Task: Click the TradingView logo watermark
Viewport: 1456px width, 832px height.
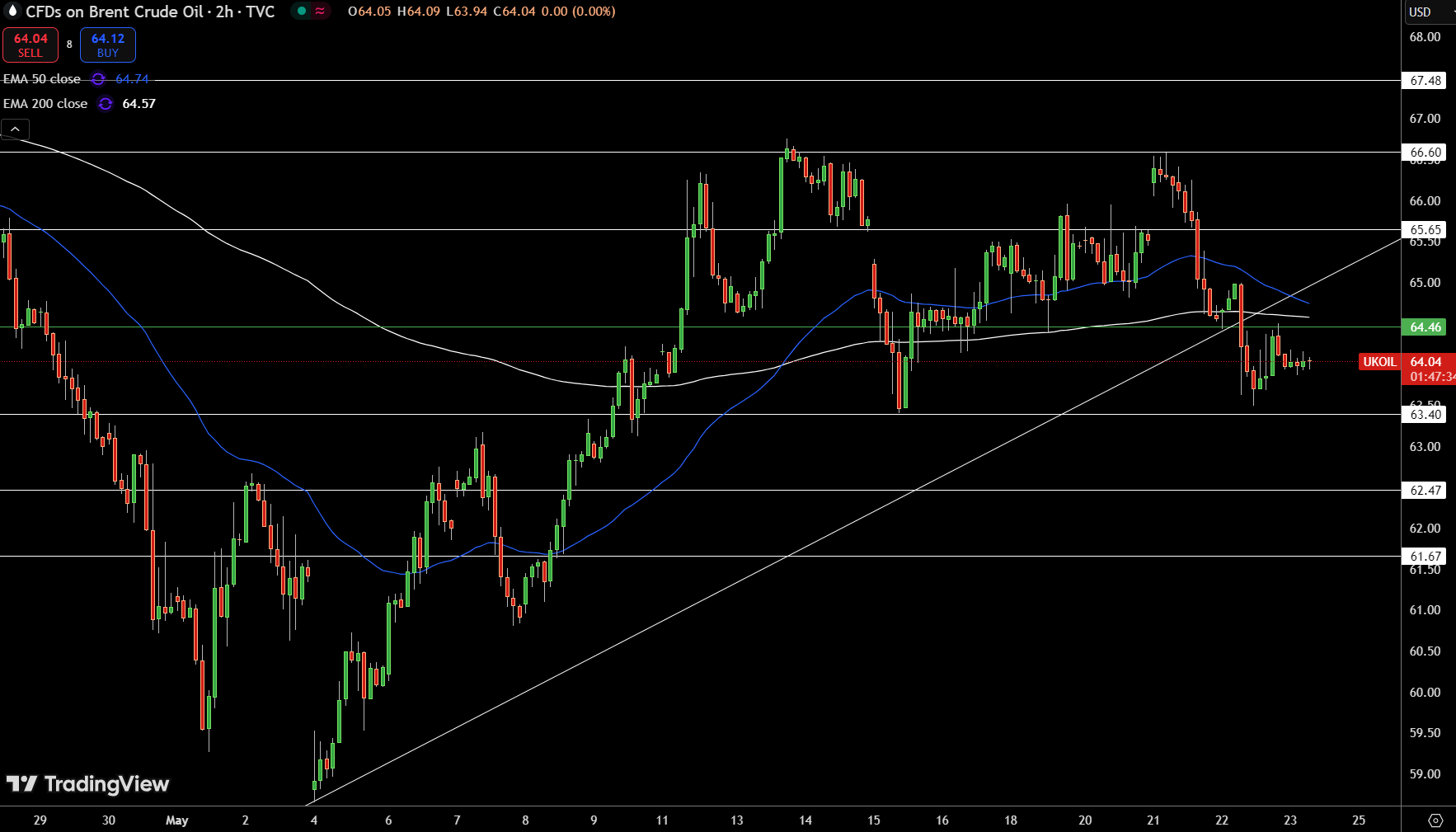Action: 88,784
